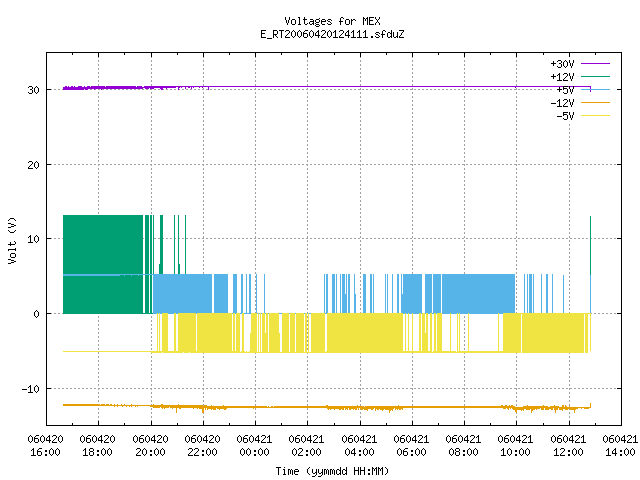
Task: Click the +5V blue legend line
Action: [595, 89]
